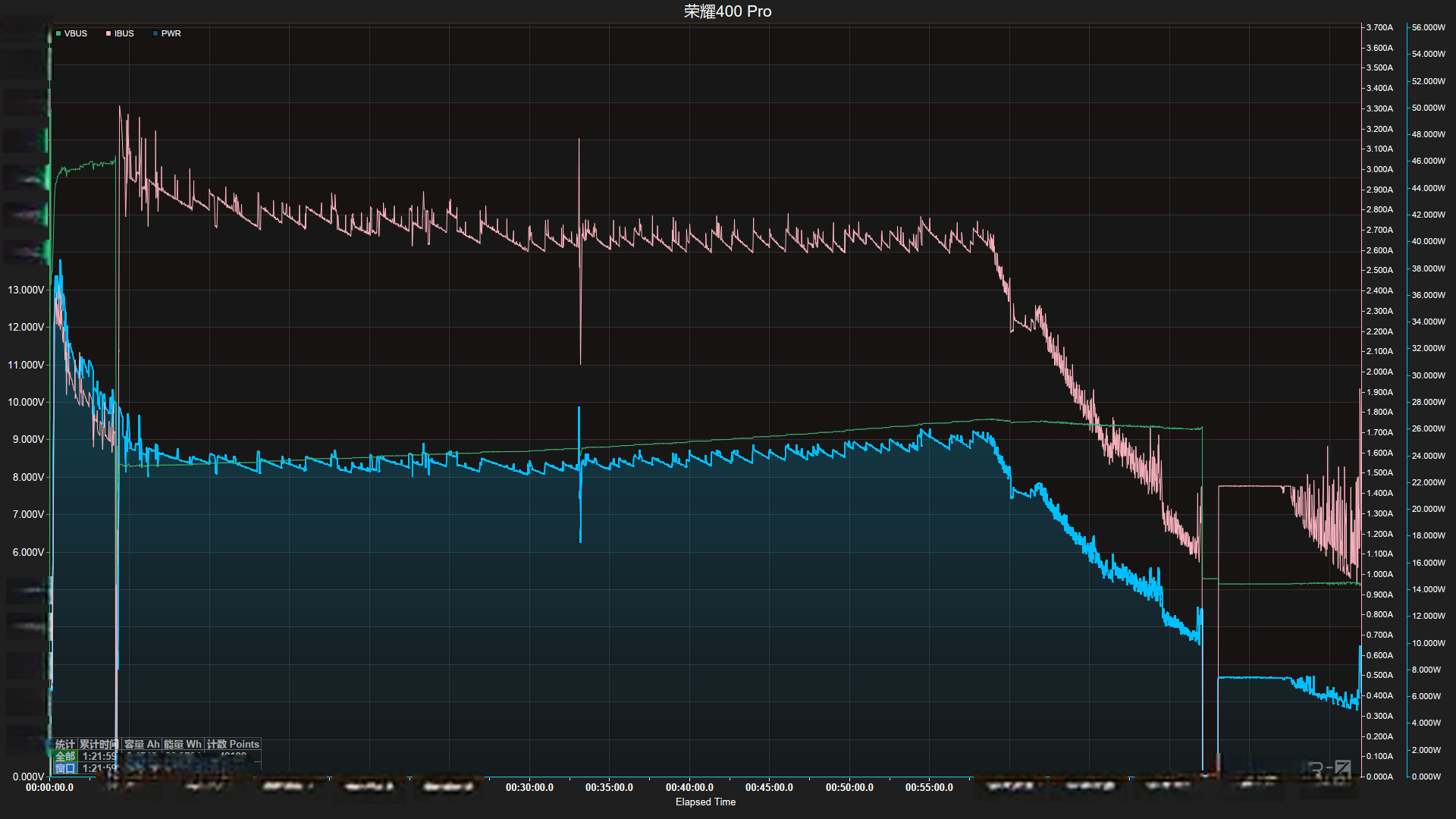Click the 00:55:00.0 time axis tick

[x=929, y=787]
